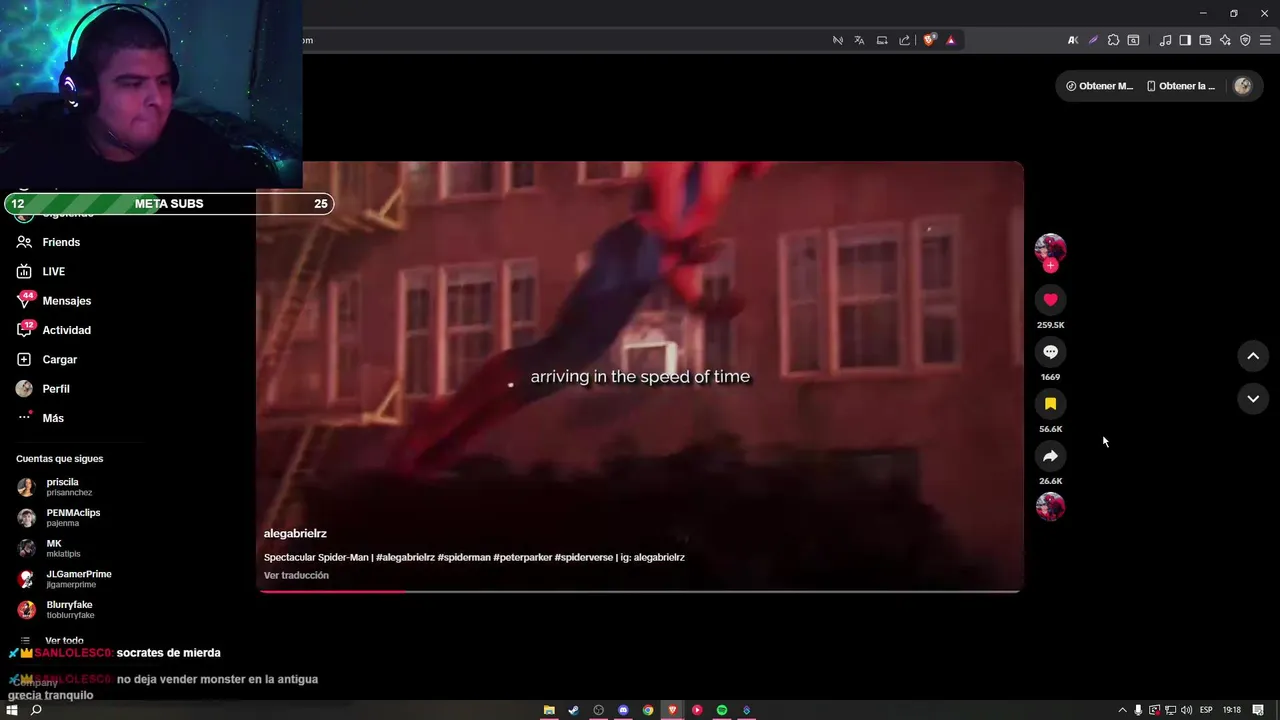Click the crossed-out signal icon in address bar

[x=838, y=40]
